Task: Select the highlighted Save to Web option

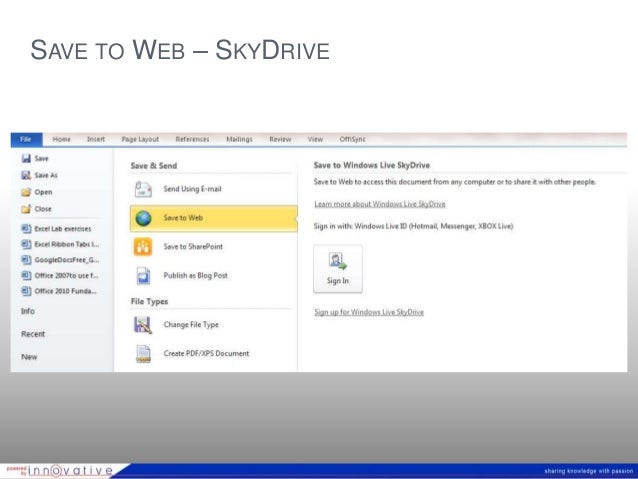Action: pyautogui.click(x=214, y=218)
